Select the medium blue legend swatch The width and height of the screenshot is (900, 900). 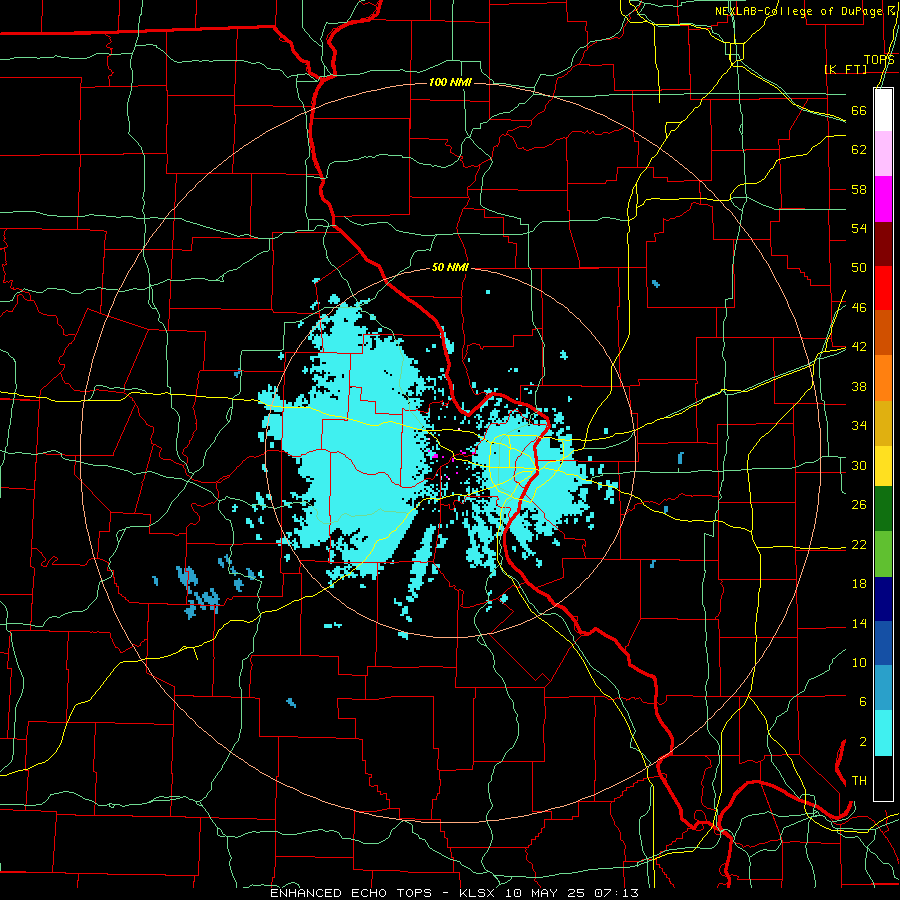883,643
